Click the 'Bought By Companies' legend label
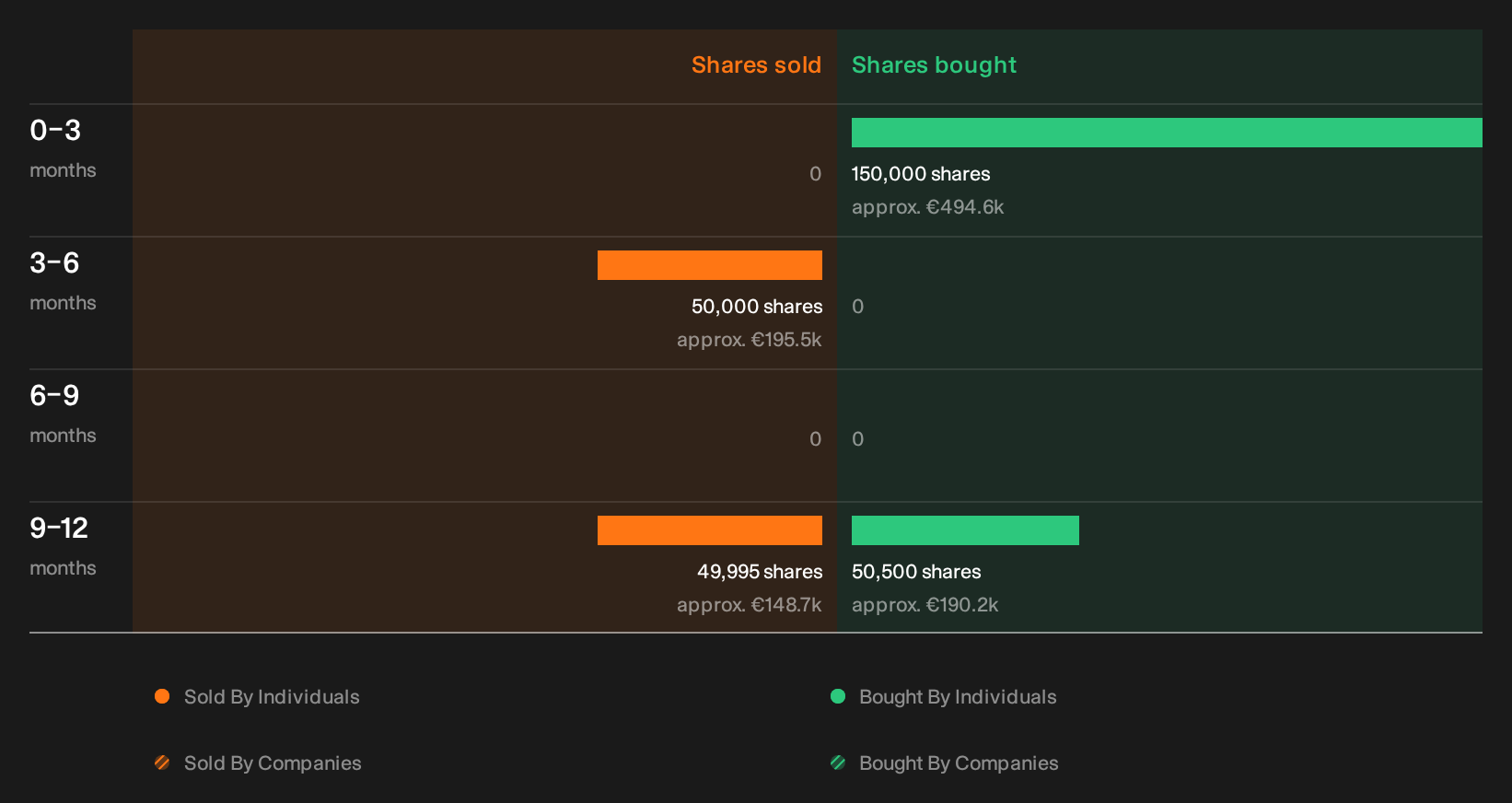1512x803 pixels. 959,763
